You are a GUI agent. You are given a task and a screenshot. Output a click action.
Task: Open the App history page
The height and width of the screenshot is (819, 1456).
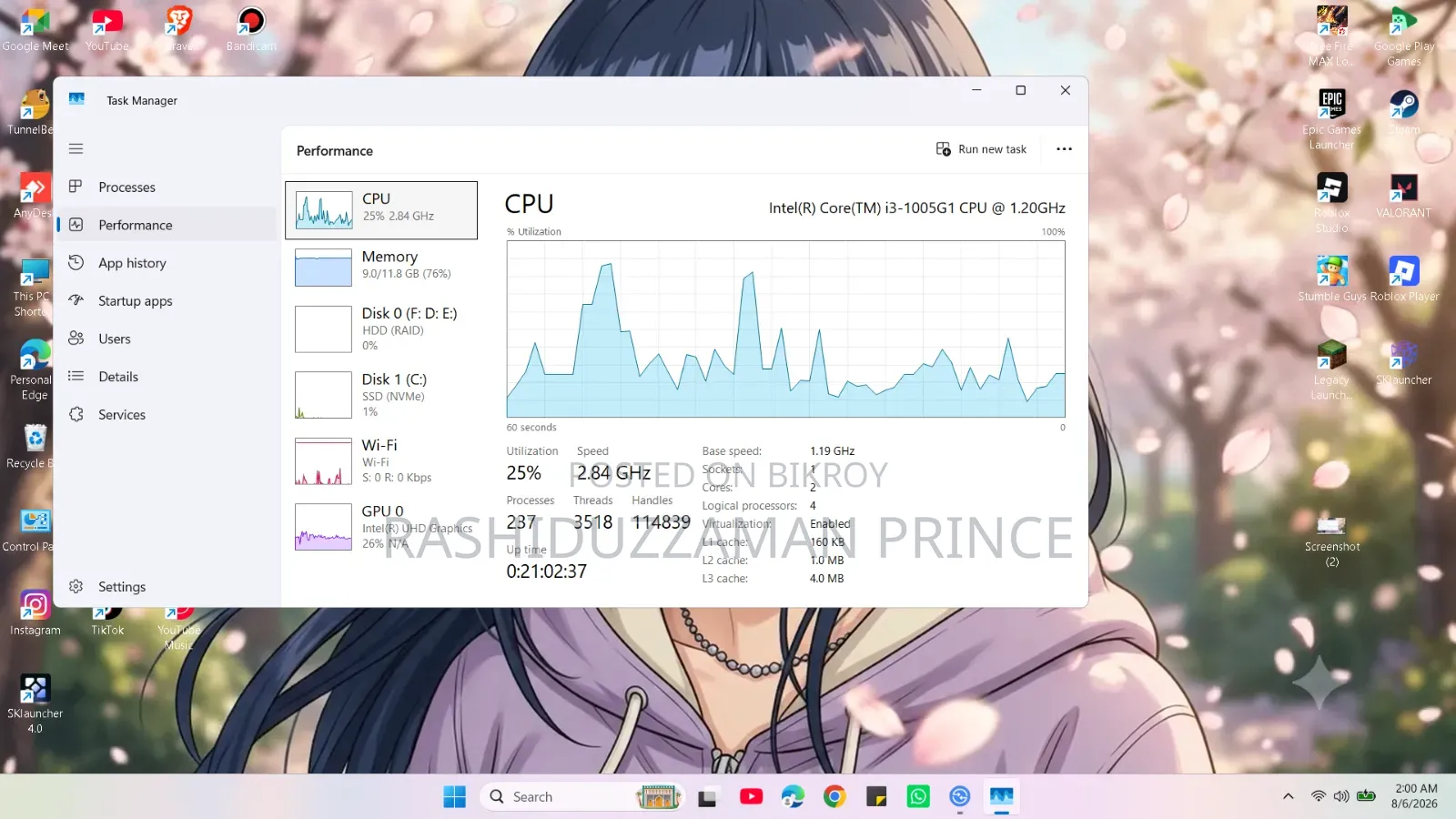pyautogui.click(x=167, y=263)
